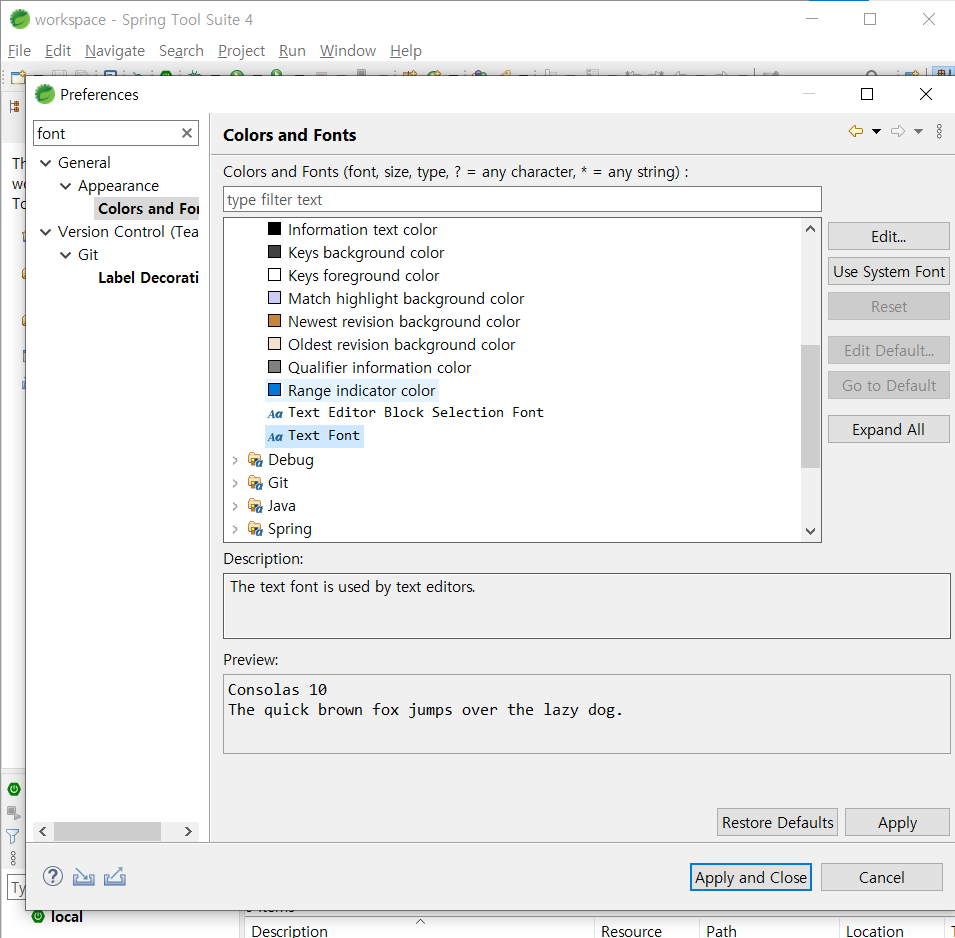Click the filter funnel icon in main window
The width and height of the screenshot is (955, 938).
[x=13, y=836]
